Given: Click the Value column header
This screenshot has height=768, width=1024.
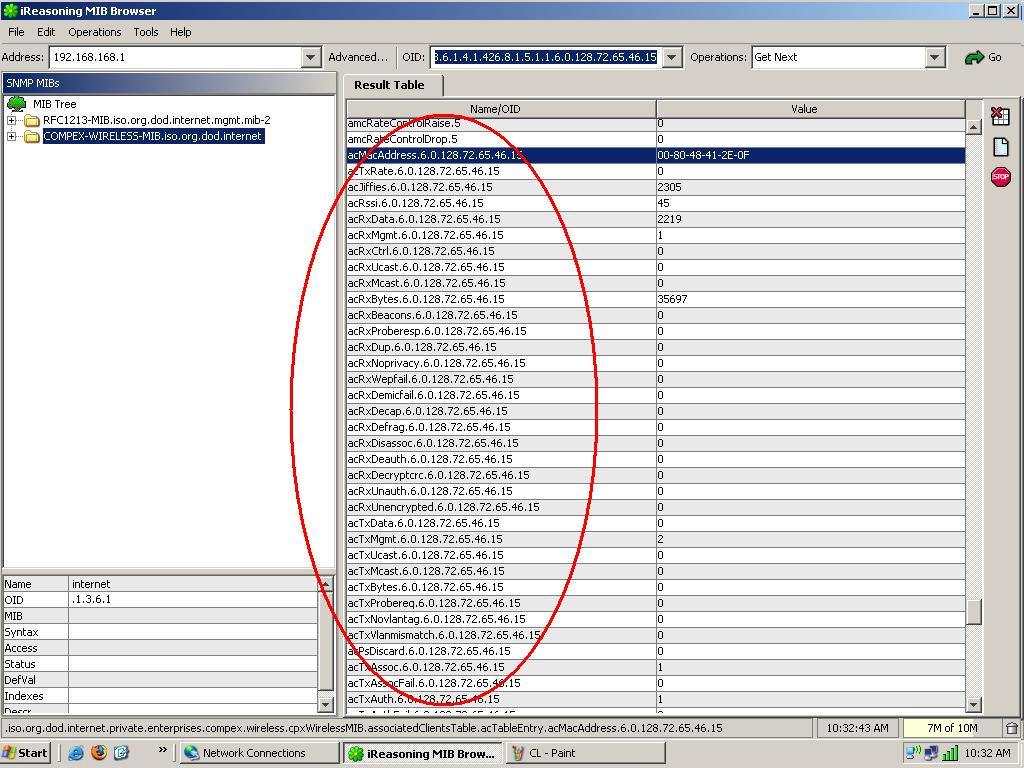Looking at the screenshot, I should (x=804, y=109).
